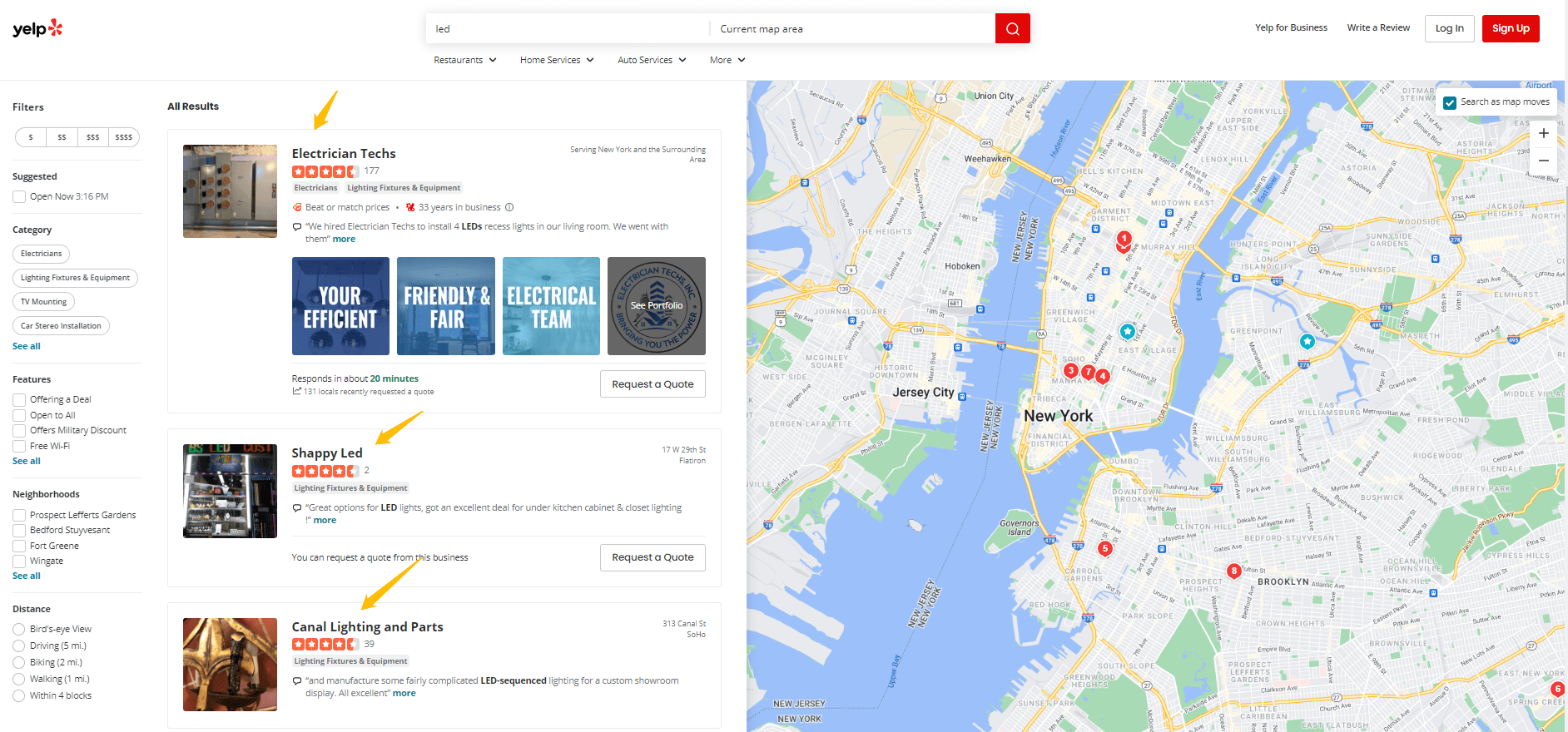
Task: Select single dollar price filter
Action: click(x=31, y=137)
